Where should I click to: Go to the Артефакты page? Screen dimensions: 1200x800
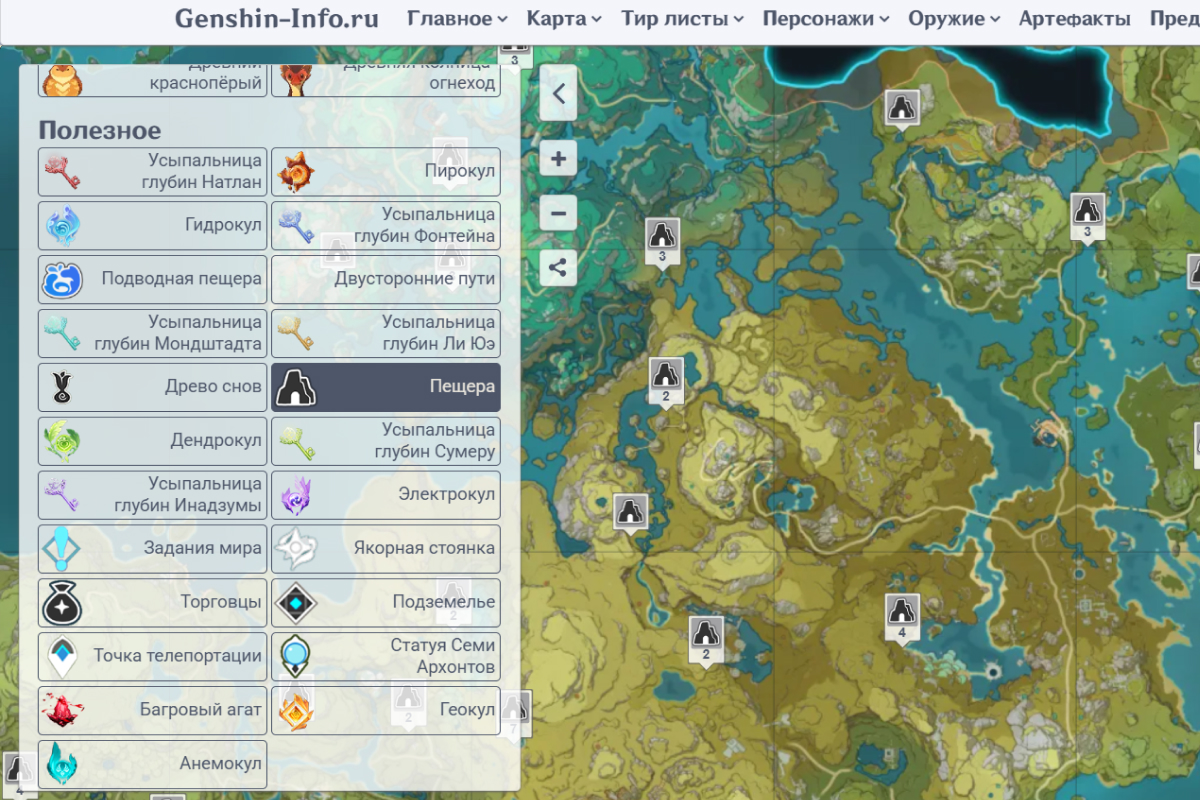[1075, 19]
